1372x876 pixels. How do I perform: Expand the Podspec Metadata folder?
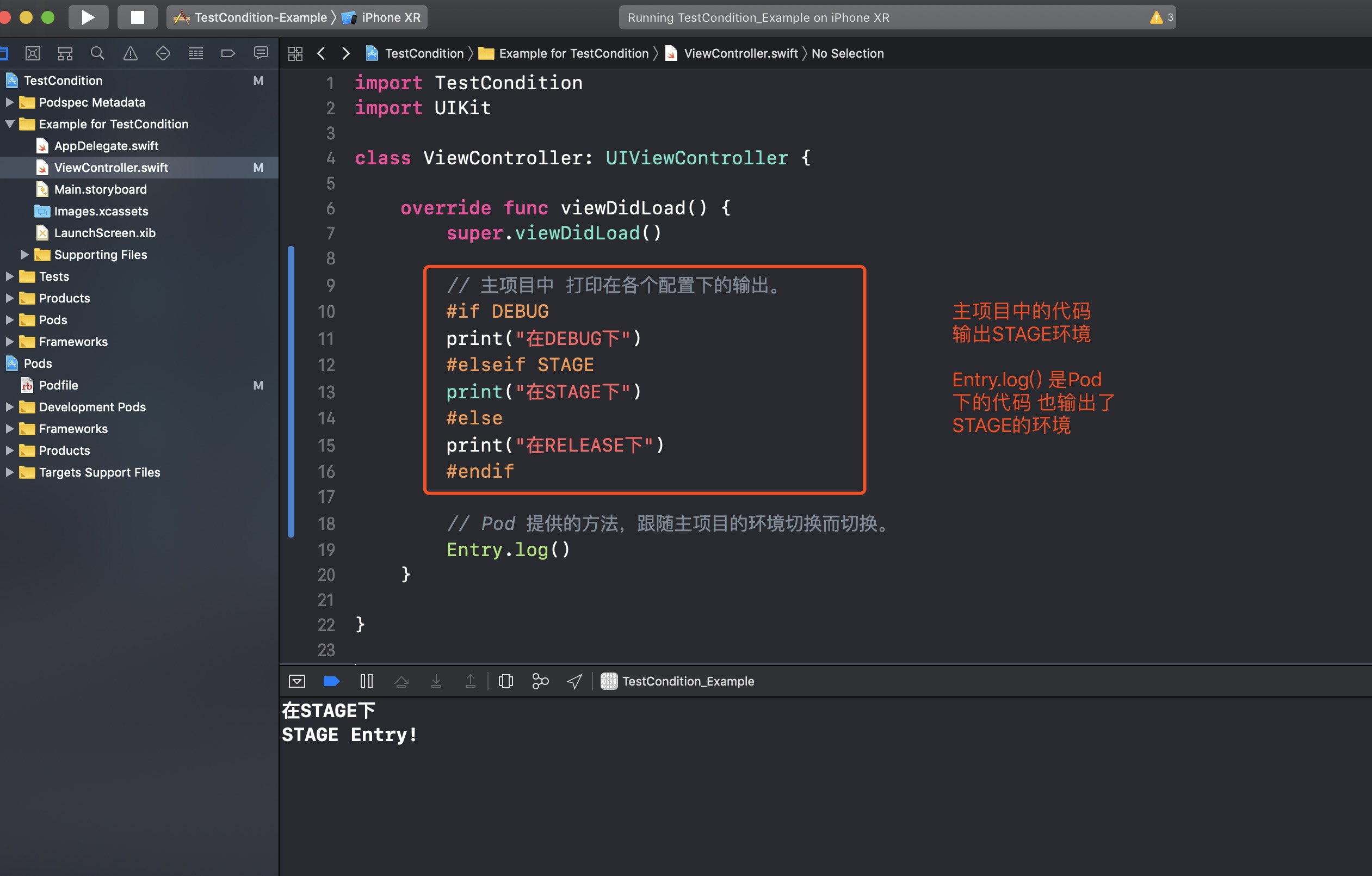(x=10, y=102)
